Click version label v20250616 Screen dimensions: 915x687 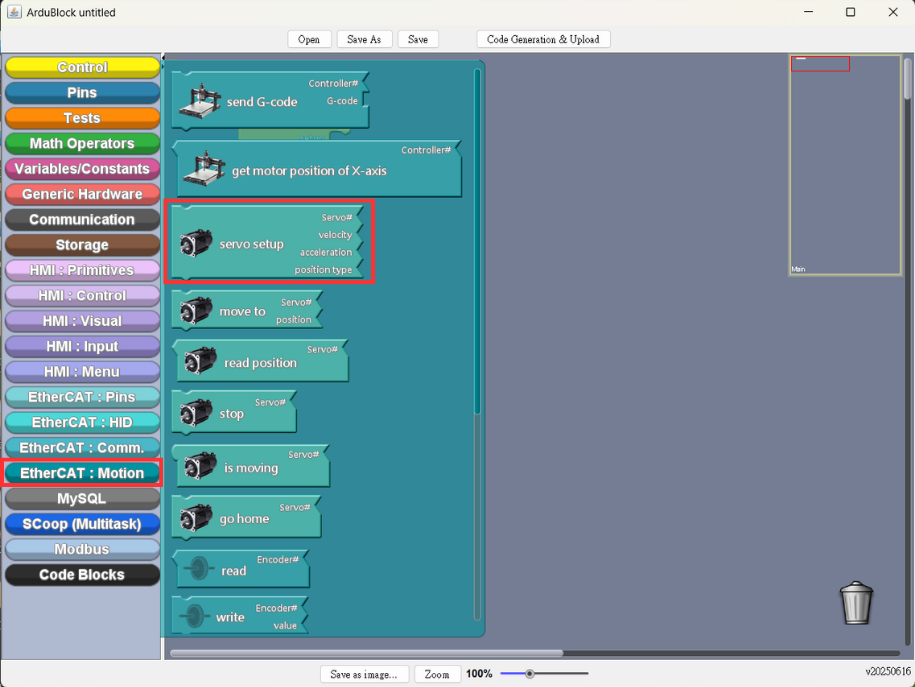coord(888,671)
